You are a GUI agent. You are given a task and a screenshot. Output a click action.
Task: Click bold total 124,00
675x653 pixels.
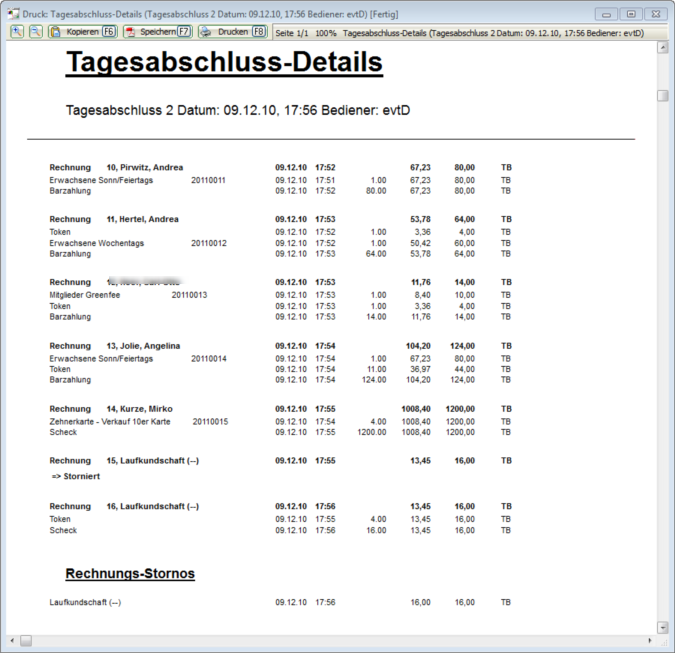pyautogui.click(x=462, y=346)
